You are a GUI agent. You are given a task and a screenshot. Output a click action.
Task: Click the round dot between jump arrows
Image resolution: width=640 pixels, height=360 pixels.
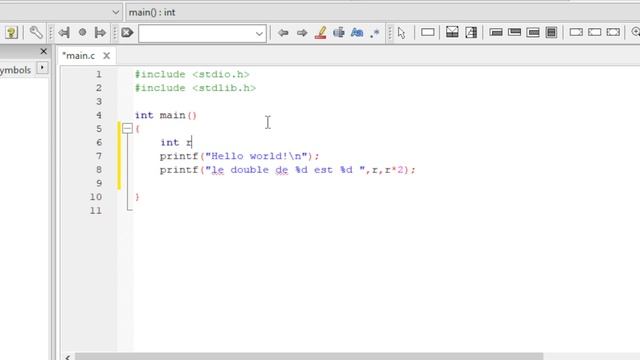[x=82, y=32]
